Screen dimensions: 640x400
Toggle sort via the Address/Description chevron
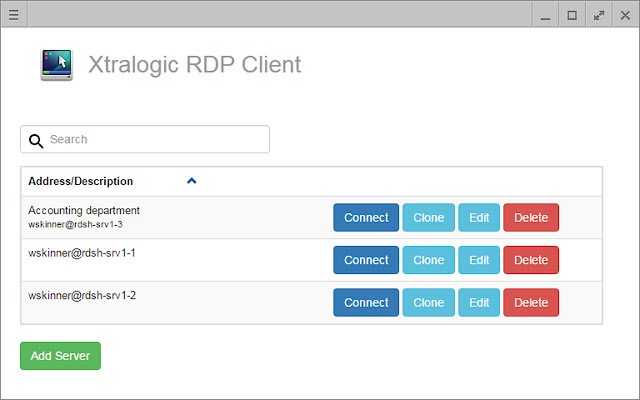[x=191, y=181]
